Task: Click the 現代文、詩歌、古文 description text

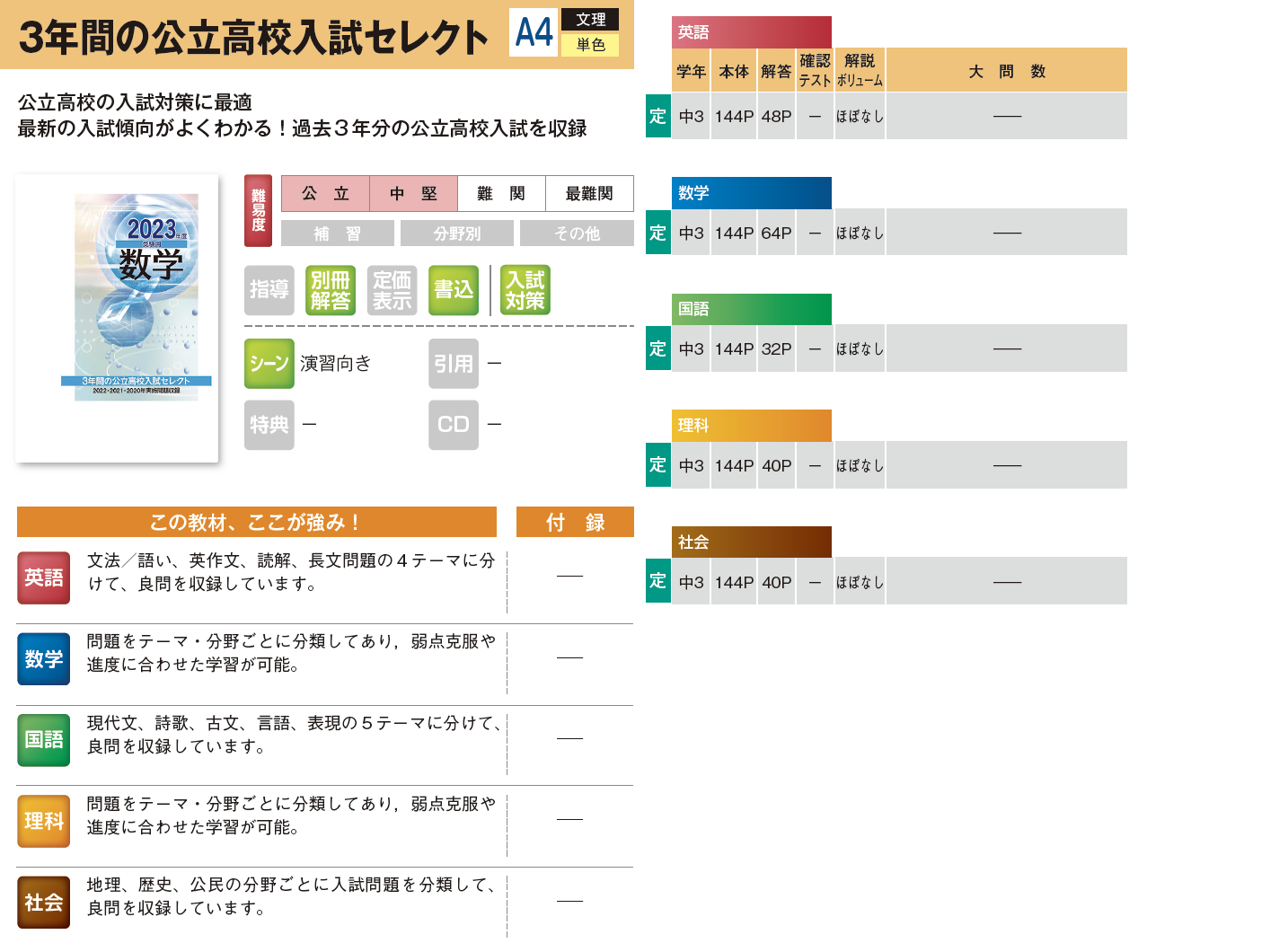Action: (293, 735)
